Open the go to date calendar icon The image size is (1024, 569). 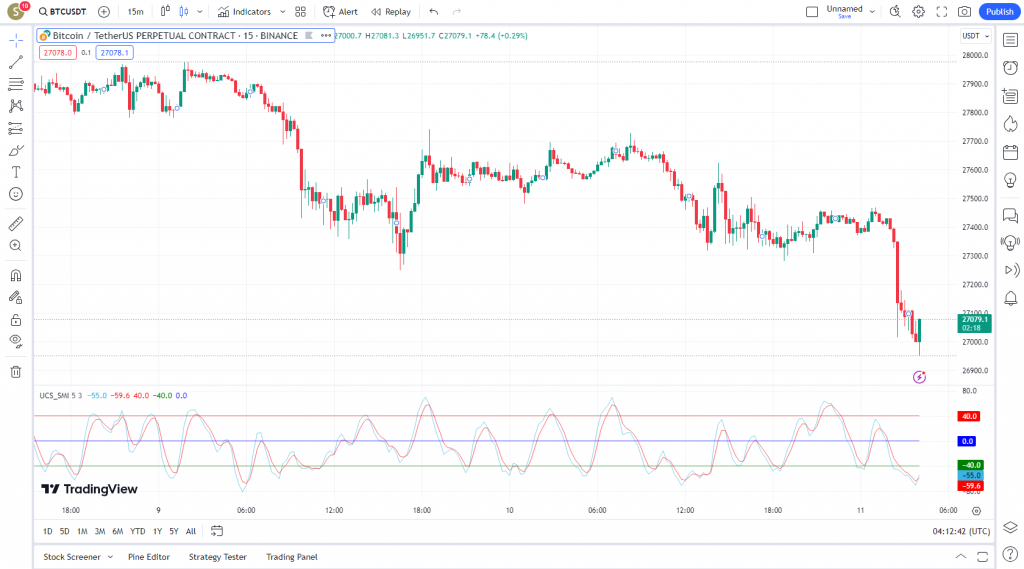click(217, 531)
